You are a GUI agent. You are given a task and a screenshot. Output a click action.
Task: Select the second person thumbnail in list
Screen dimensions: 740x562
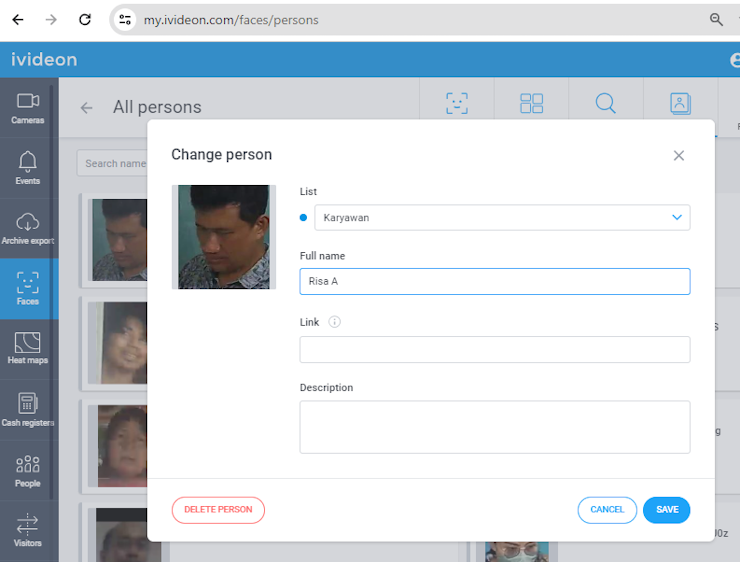[x=118, y=343]
